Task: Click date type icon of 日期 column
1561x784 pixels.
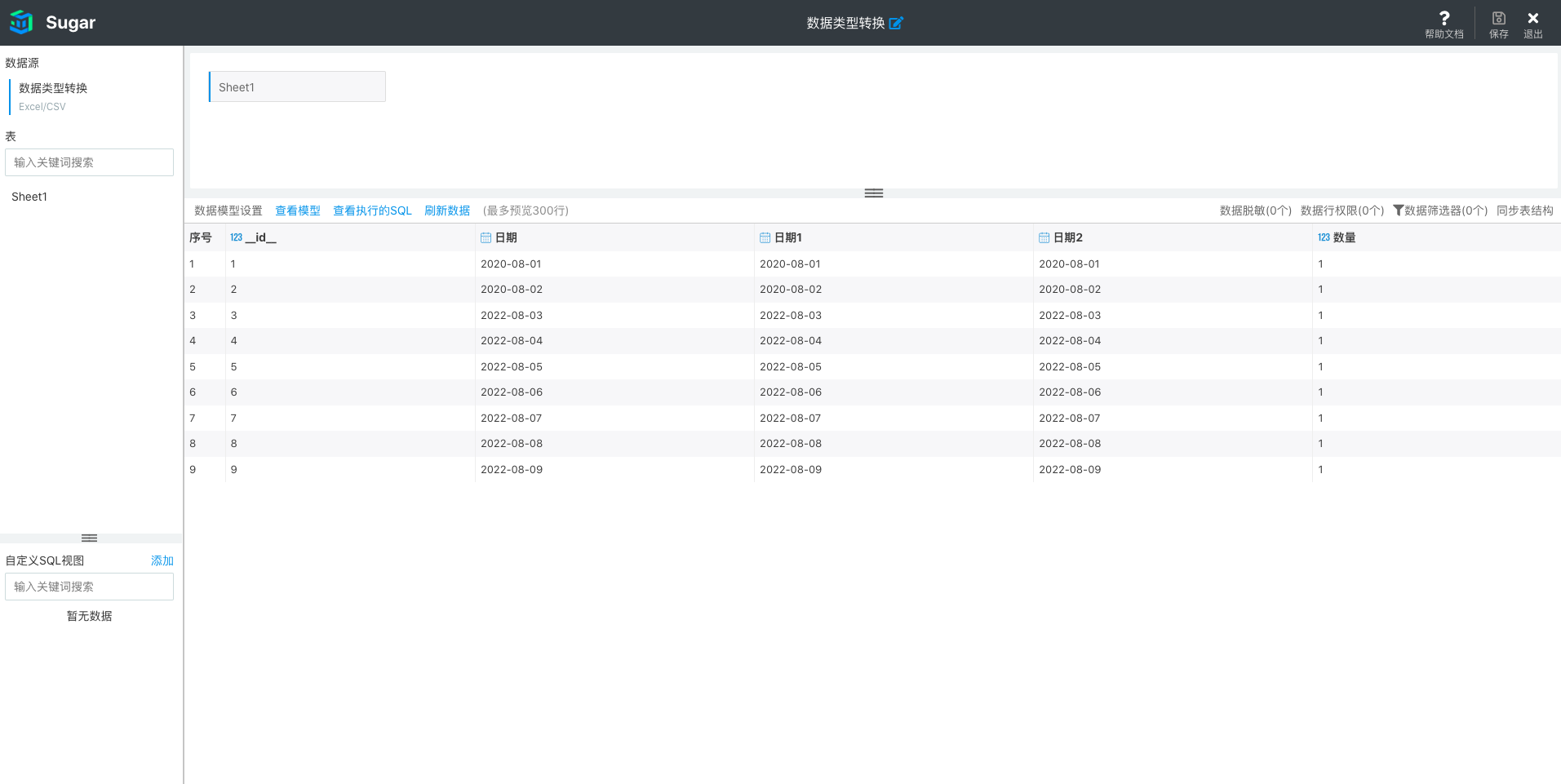Action: (486, 237)
